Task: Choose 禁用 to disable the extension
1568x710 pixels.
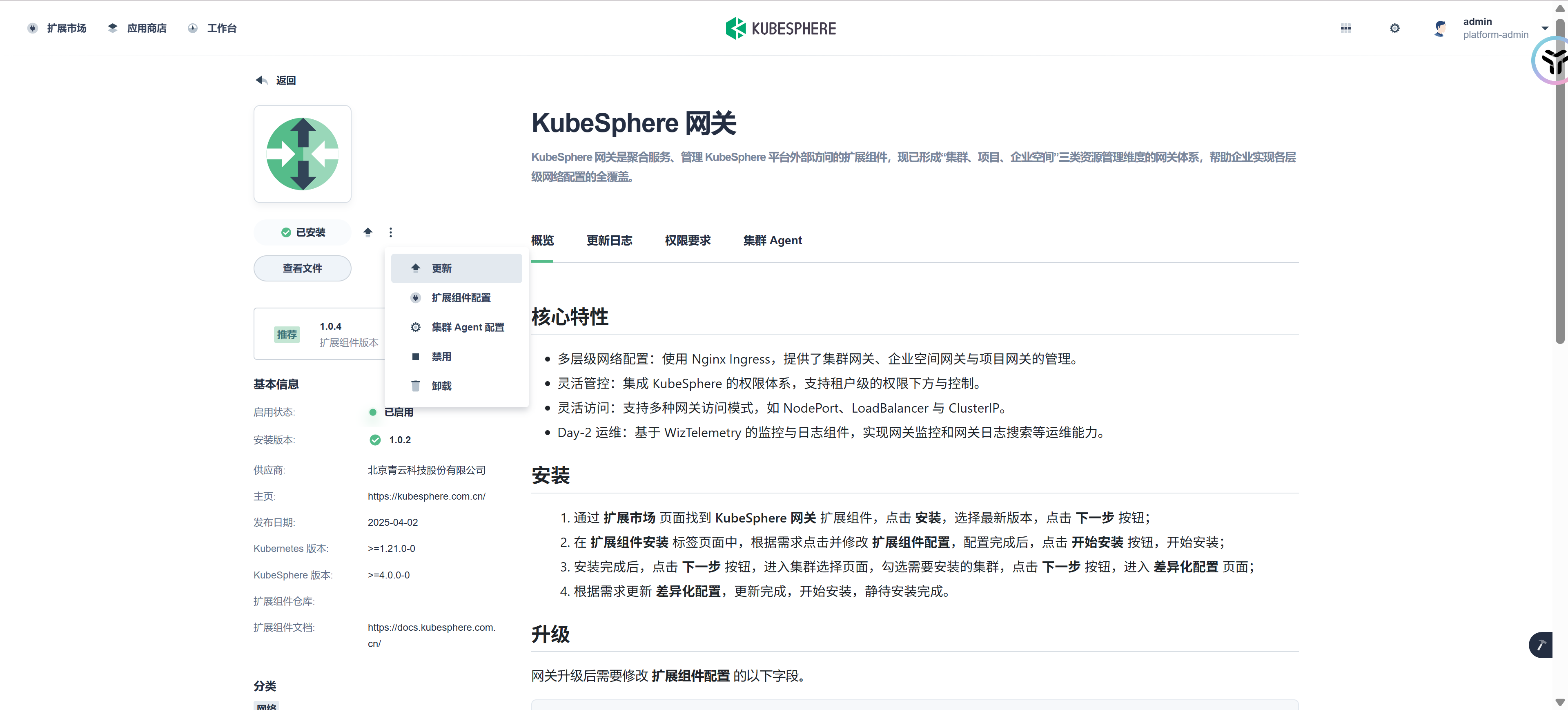Action: (457, 356)
